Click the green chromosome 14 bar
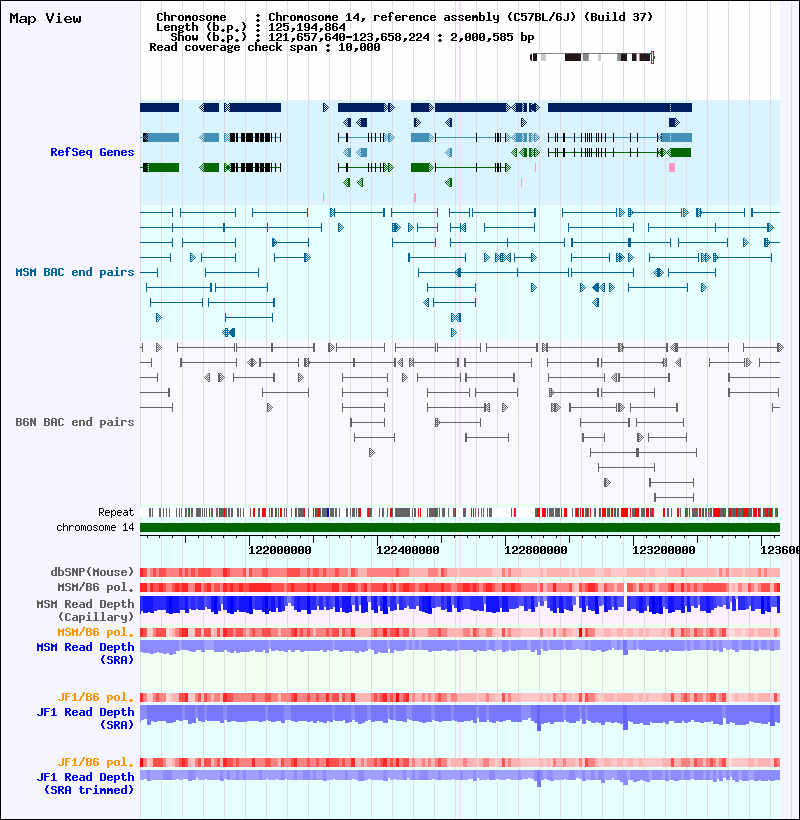The width and height of the screenshot is (800, 820). pos(460,528)
